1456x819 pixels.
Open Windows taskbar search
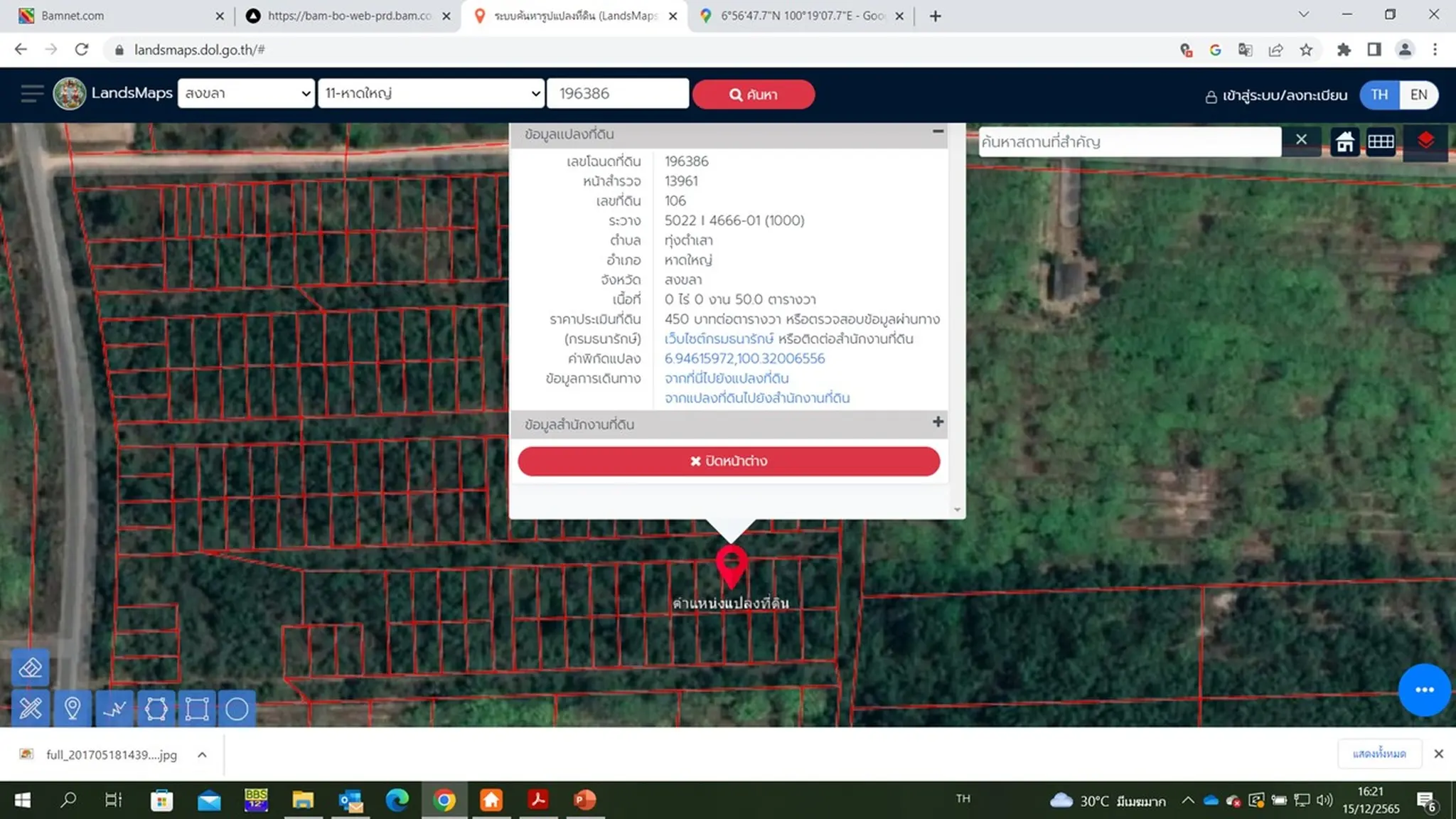pos(68,801)
